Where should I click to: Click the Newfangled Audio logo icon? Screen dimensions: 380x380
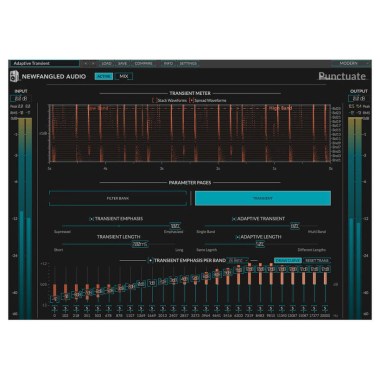tap(14, 76)
